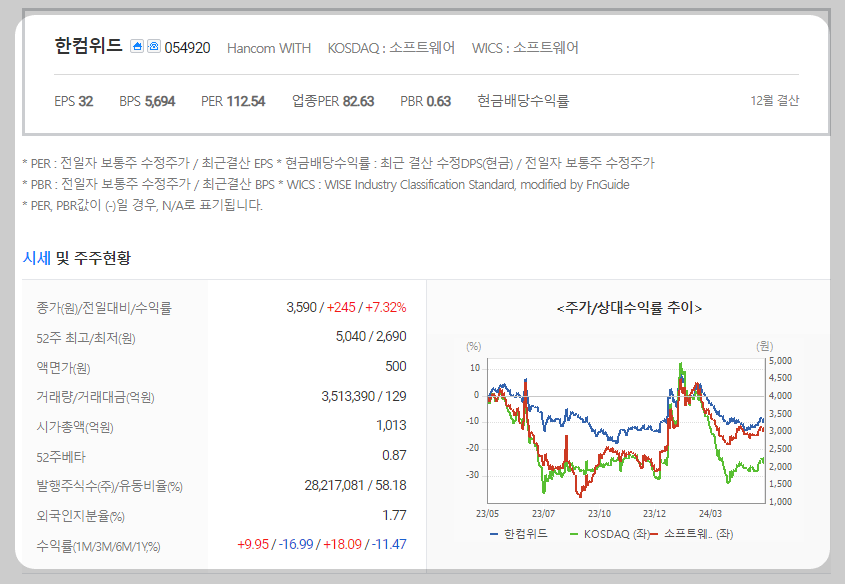Select the PER 112.54 value

(x=233, y=101)
